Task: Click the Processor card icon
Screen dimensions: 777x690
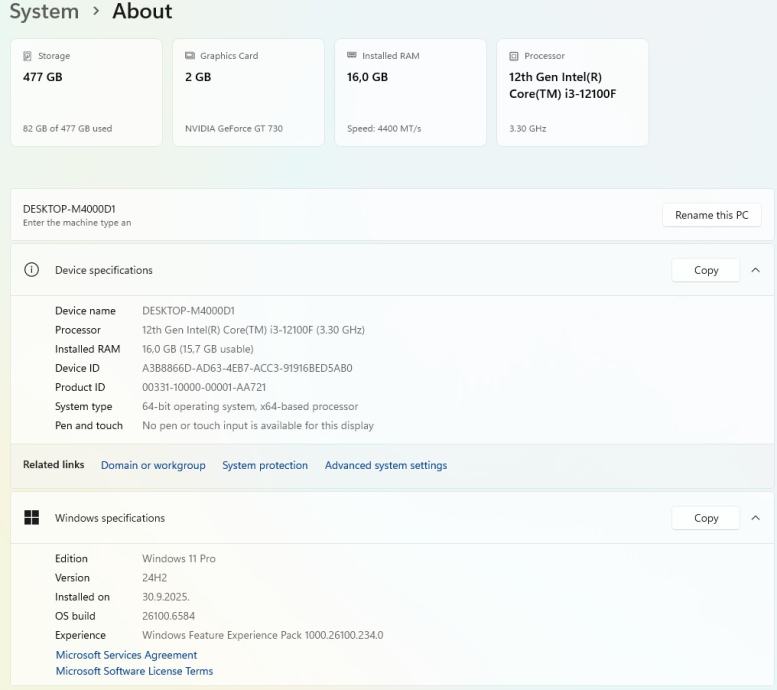Action: tap(514, 56)
